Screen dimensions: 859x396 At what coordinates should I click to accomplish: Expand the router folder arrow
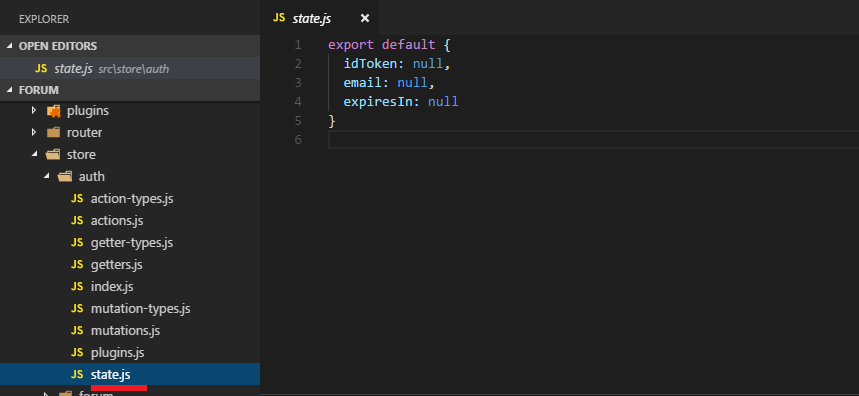[34, 133]
